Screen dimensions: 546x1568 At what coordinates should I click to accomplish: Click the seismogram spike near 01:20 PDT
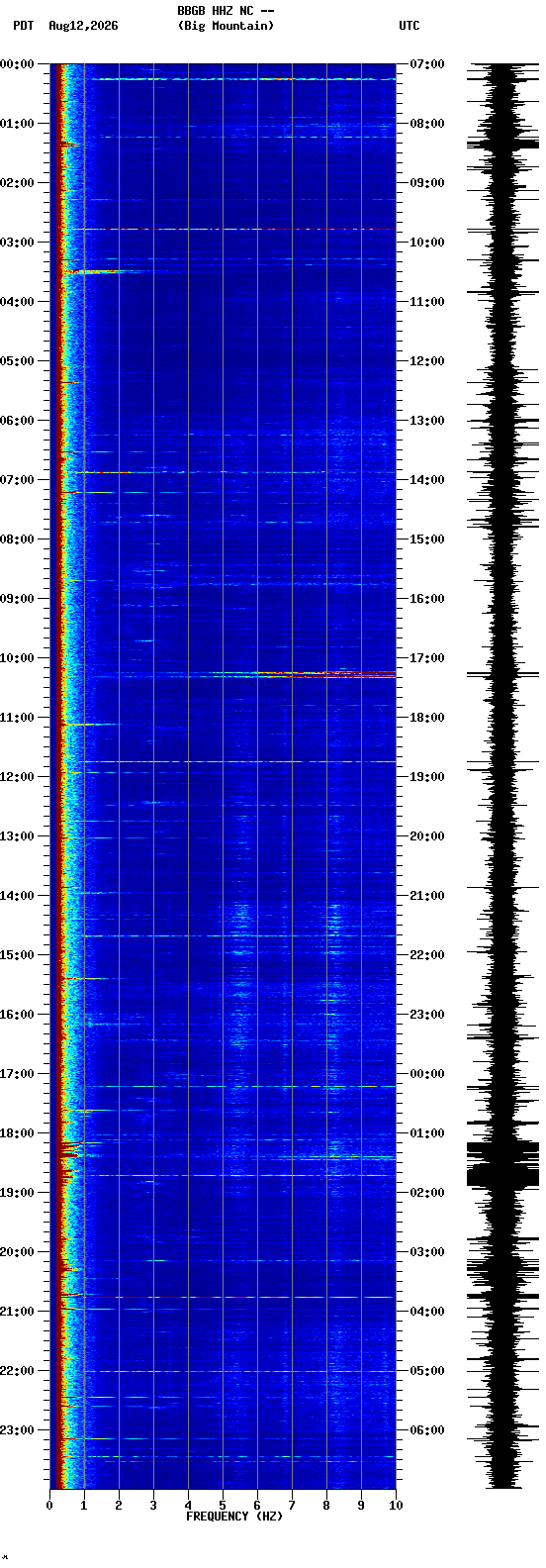[503, 144]
